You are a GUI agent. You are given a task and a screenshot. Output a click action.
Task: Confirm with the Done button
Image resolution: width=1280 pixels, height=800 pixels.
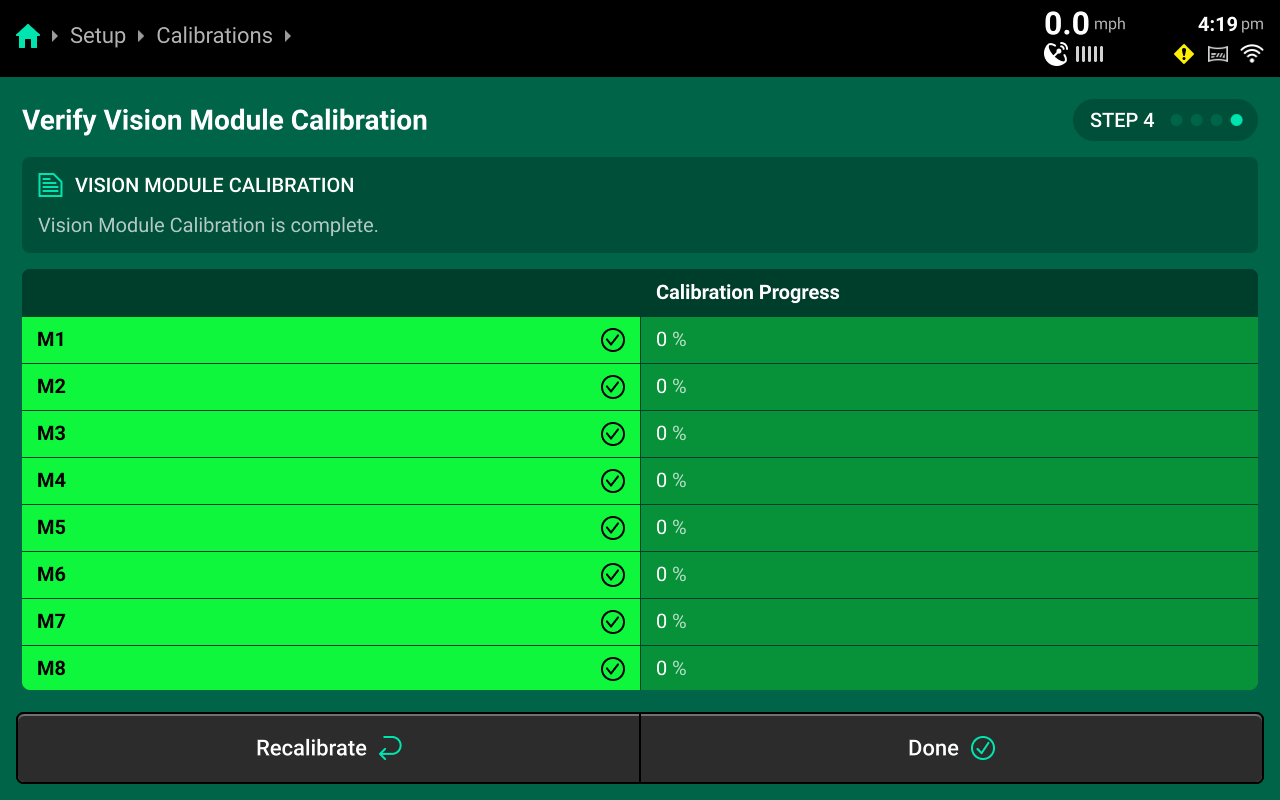pos(951,748)
